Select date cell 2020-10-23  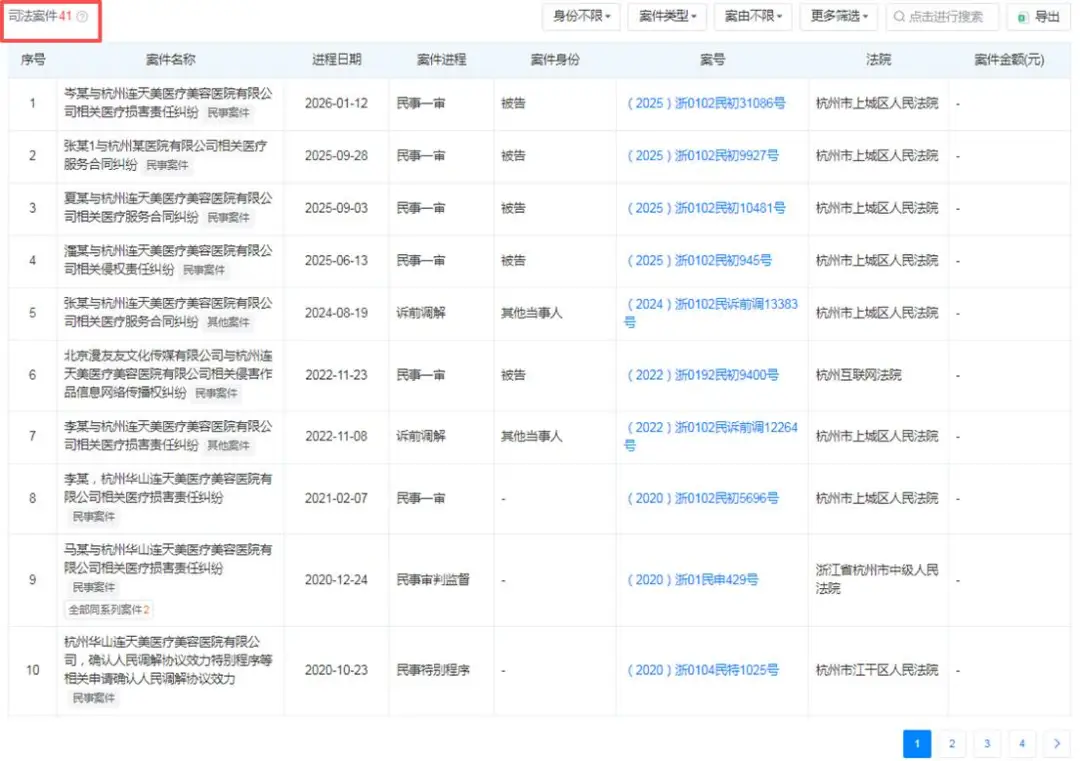tap(336, 670)
